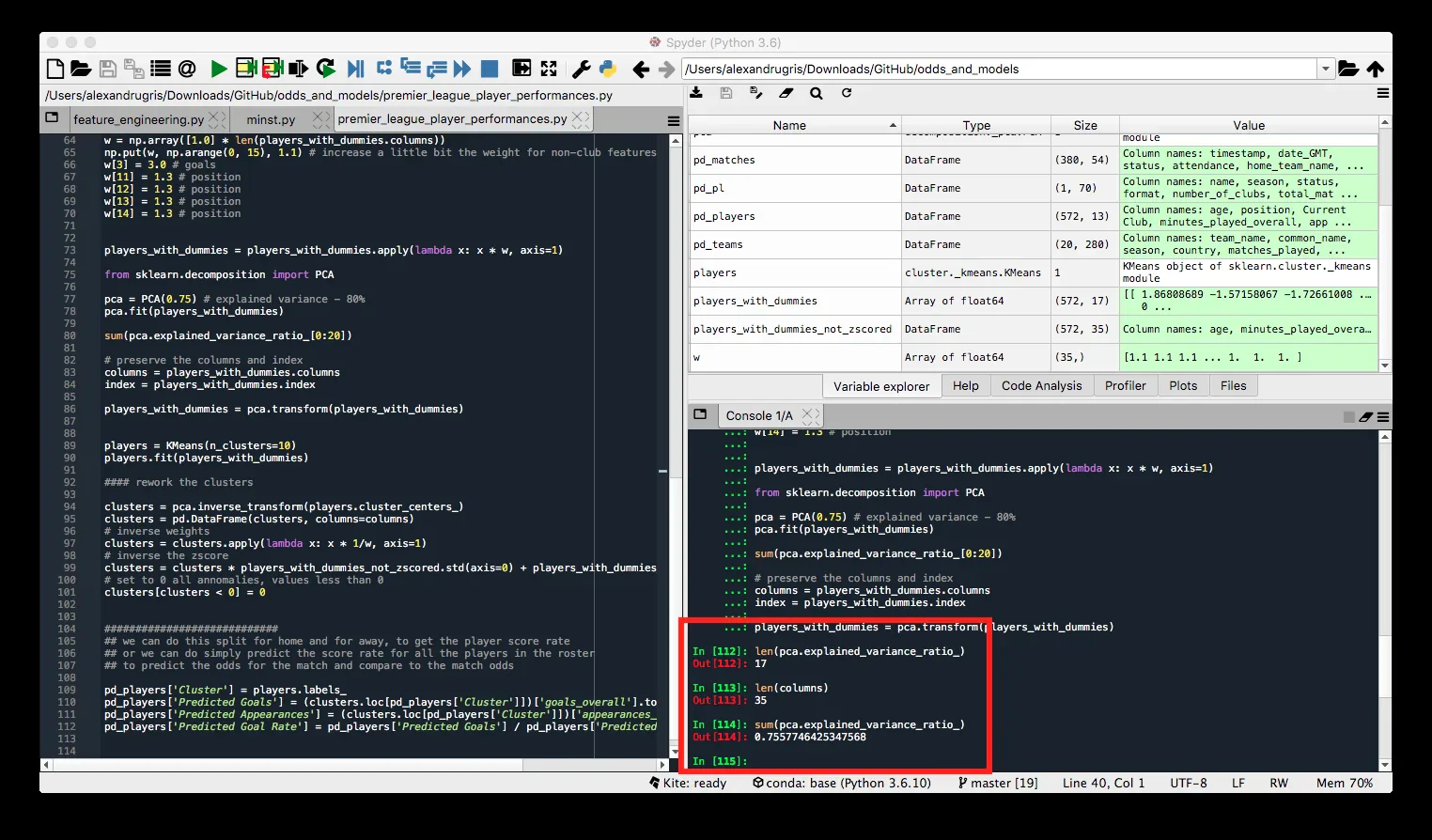1432x840 pixels.
Task: Sort variables by the Size column header
Action: pos(1085,125)
